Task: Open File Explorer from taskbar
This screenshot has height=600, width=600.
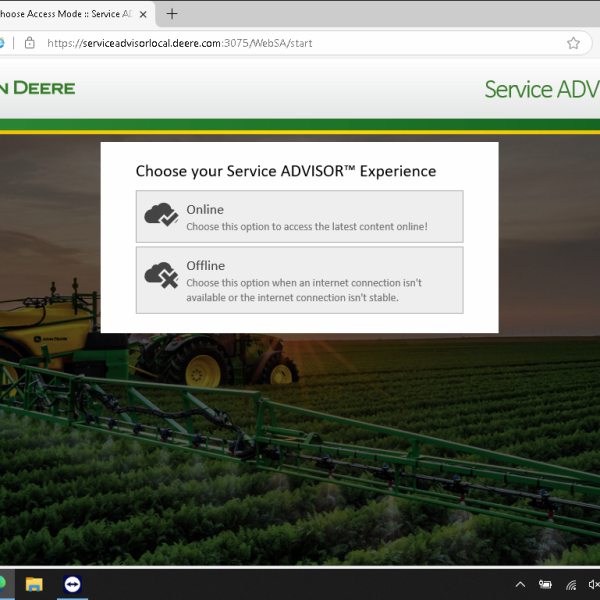Action: pos(34,585)
